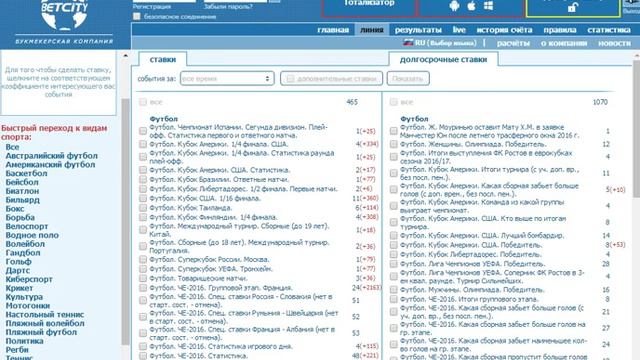Go to Австралийский футбол

(51, 156)
